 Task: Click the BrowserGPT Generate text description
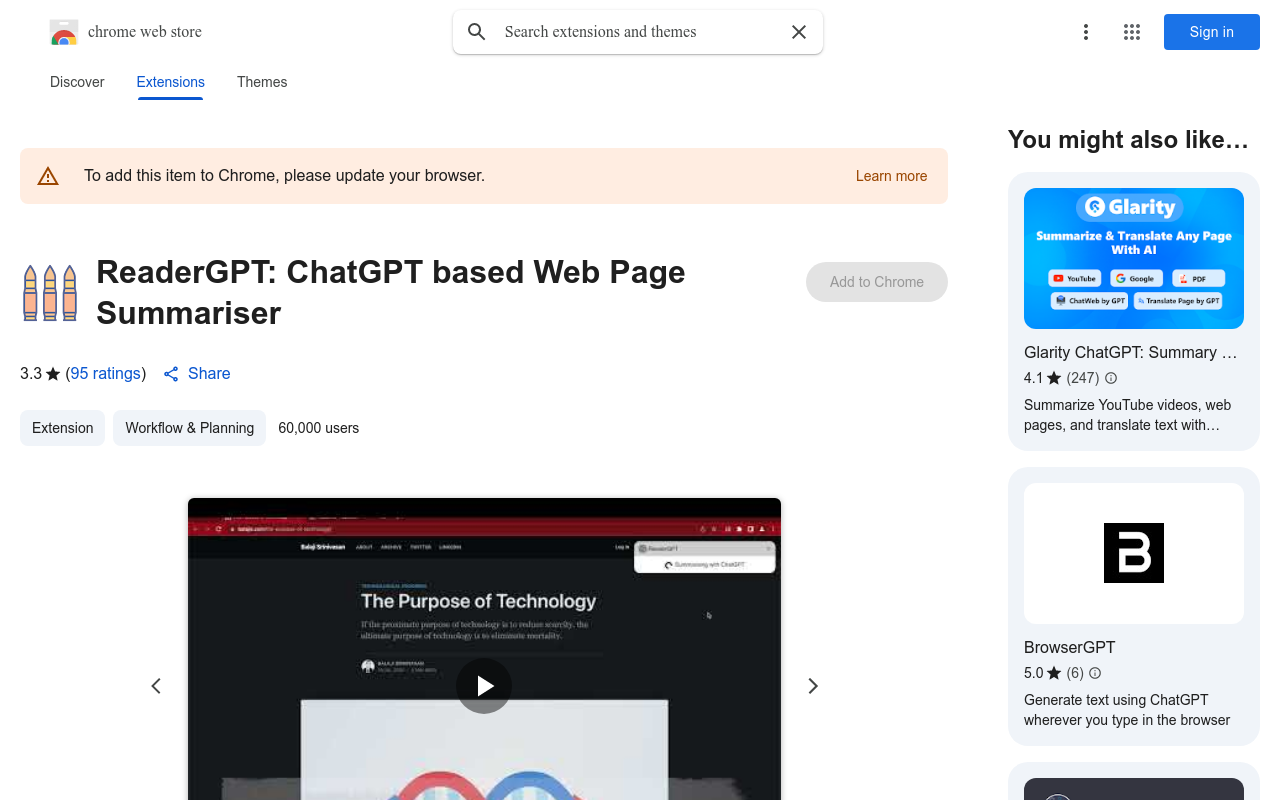coord(1127,710)
